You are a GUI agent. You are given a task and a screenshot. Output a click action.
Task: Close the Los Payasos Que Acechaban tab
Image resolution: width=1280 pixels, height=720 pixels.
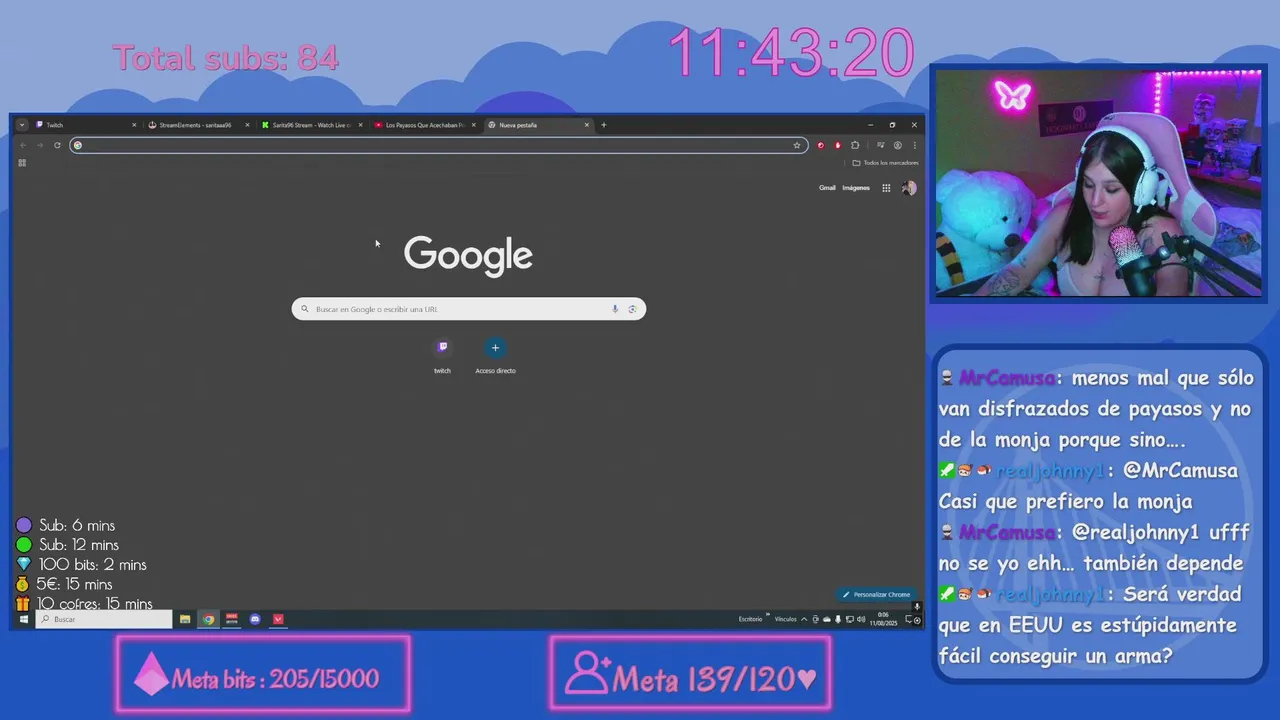point(474,125)
